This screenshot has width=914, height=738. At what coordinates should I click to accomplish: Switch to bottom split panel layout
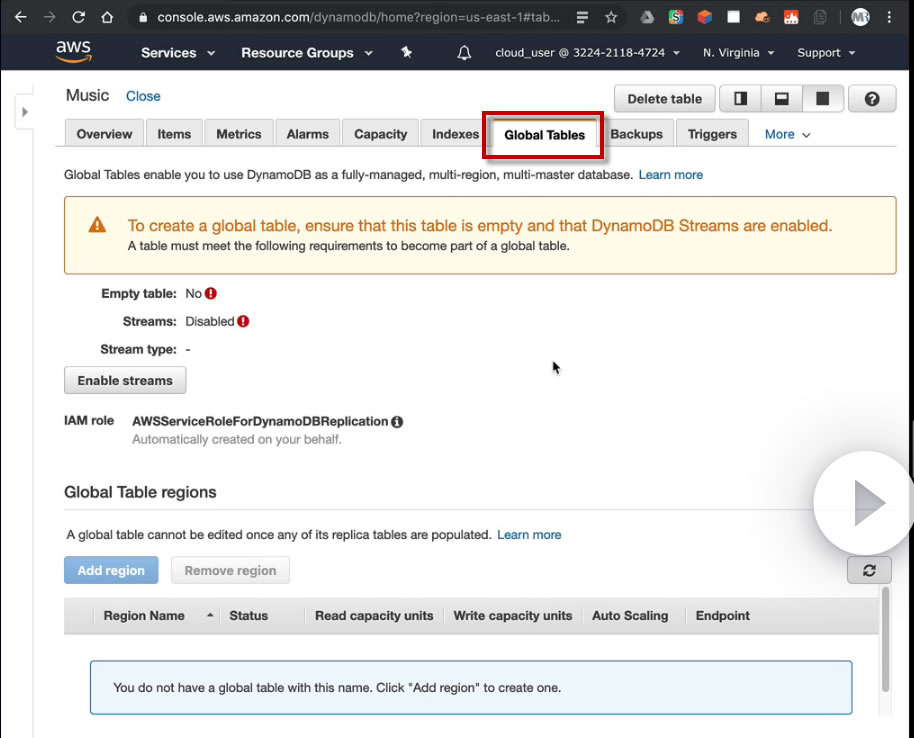pos(782,98)
